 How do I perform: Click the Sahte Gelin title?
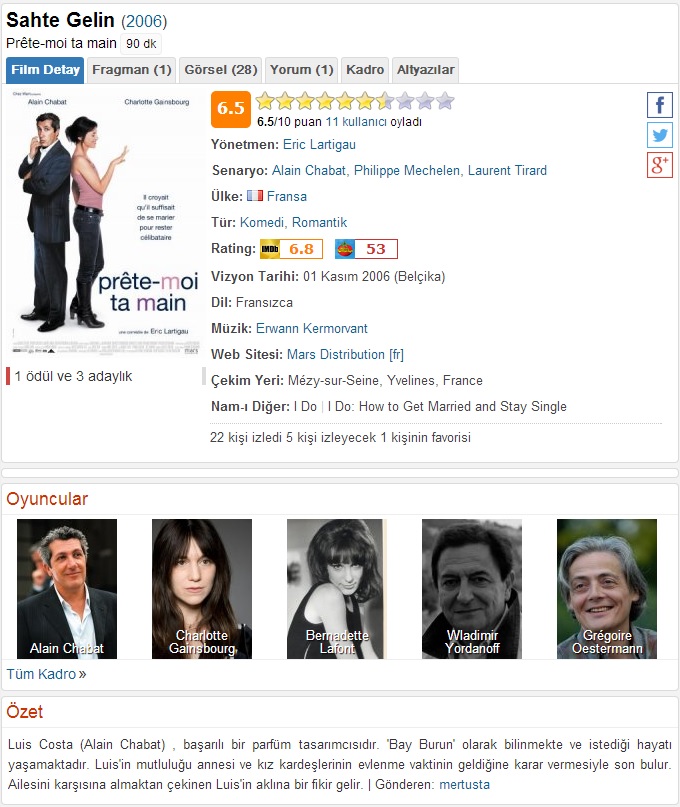60,20
